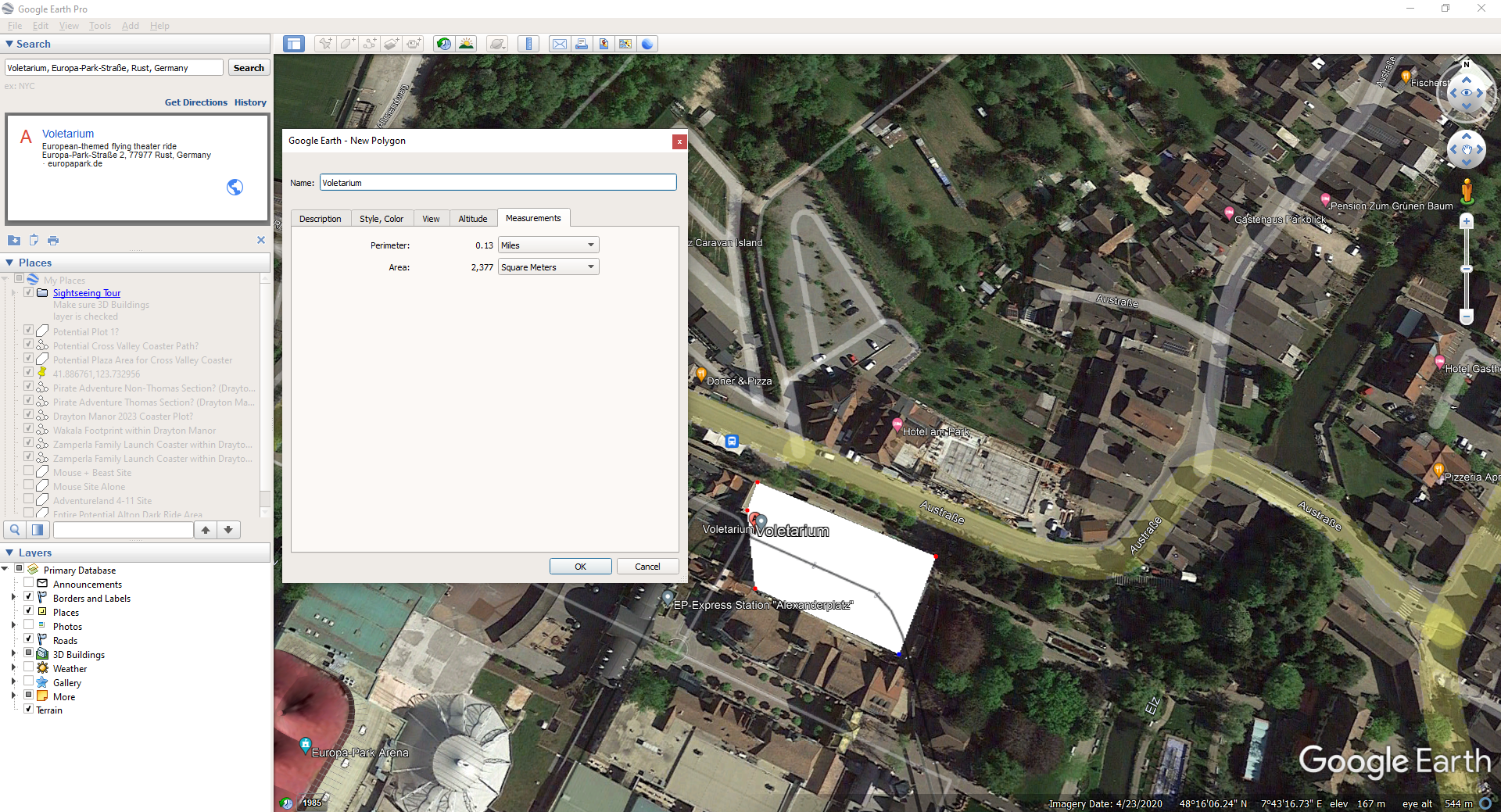The image size is (1501, 812).
Task: Click historical imagery 1985 clock icon at bottom
Action: pos(287,803)
